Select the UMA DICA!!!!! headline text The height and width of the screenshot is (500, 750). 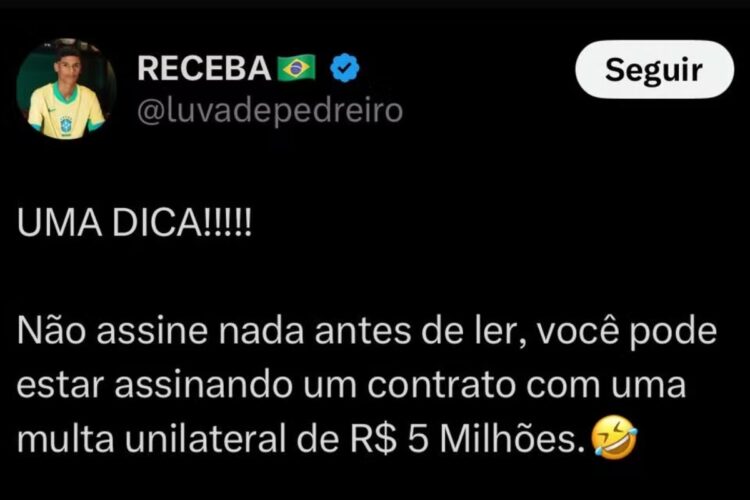pos(134,223)
